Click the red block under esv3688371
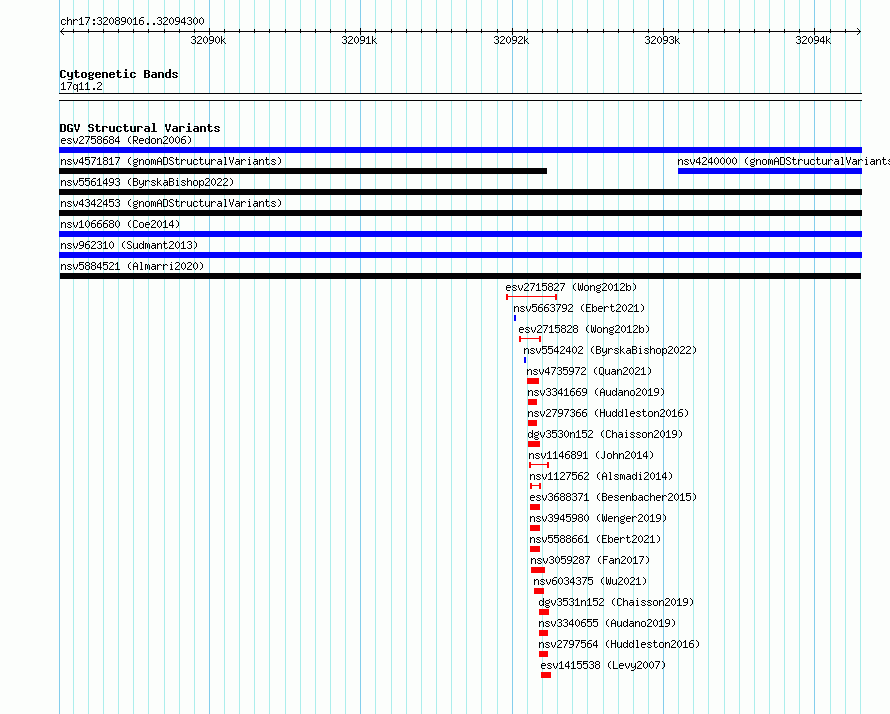The width and height of the screenshot is (890, 714). [x=535, y=507]
